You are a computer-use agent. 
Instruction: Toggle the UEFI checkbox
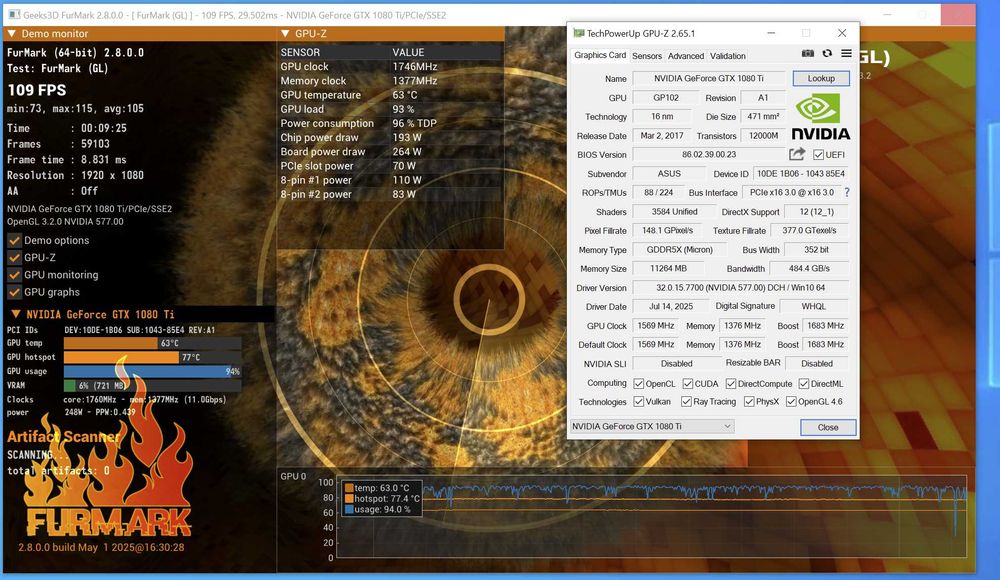tap(818, 155)
